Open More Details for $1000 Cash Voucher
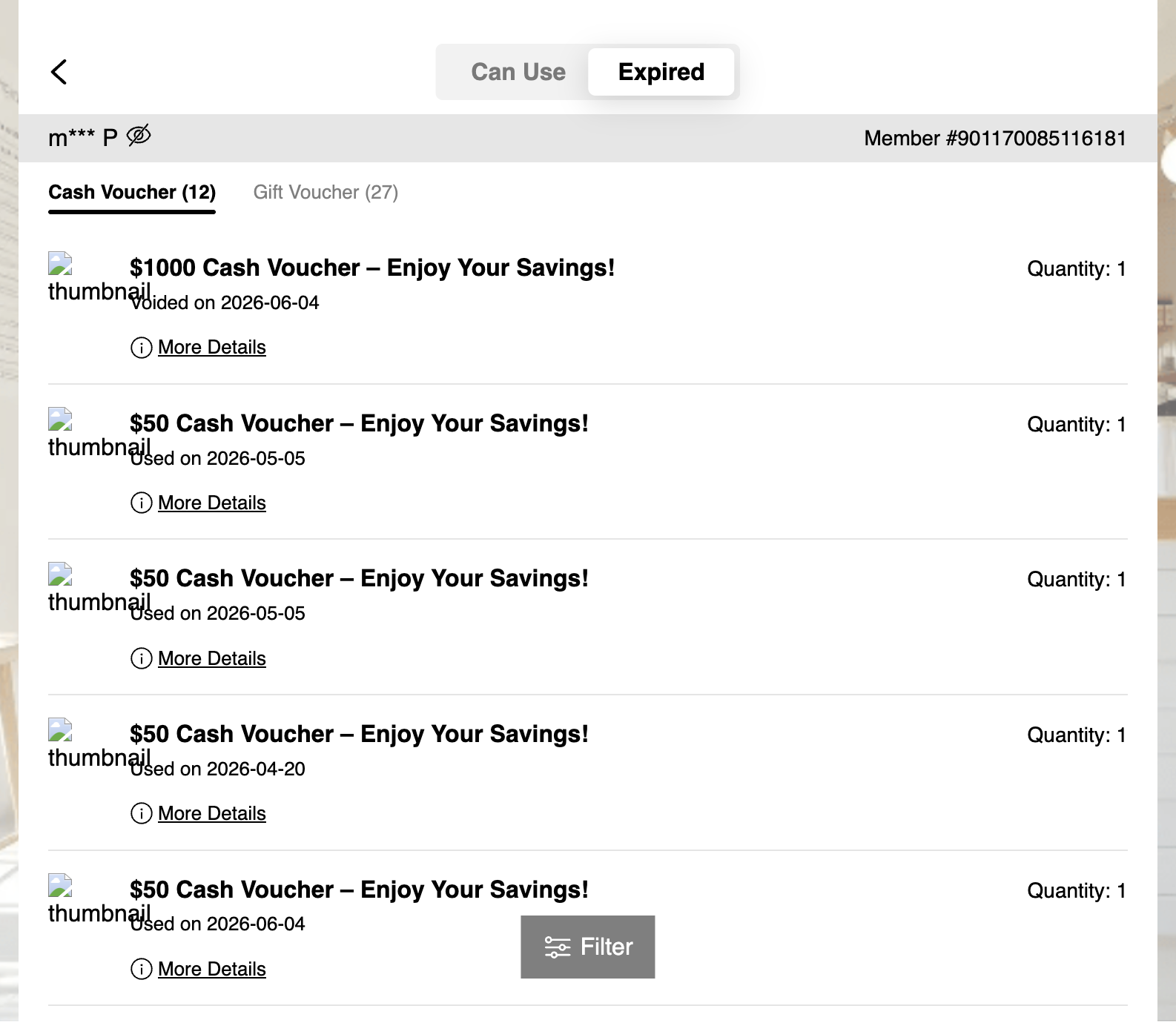1176x1023 pixels. (x=212, y=347)
